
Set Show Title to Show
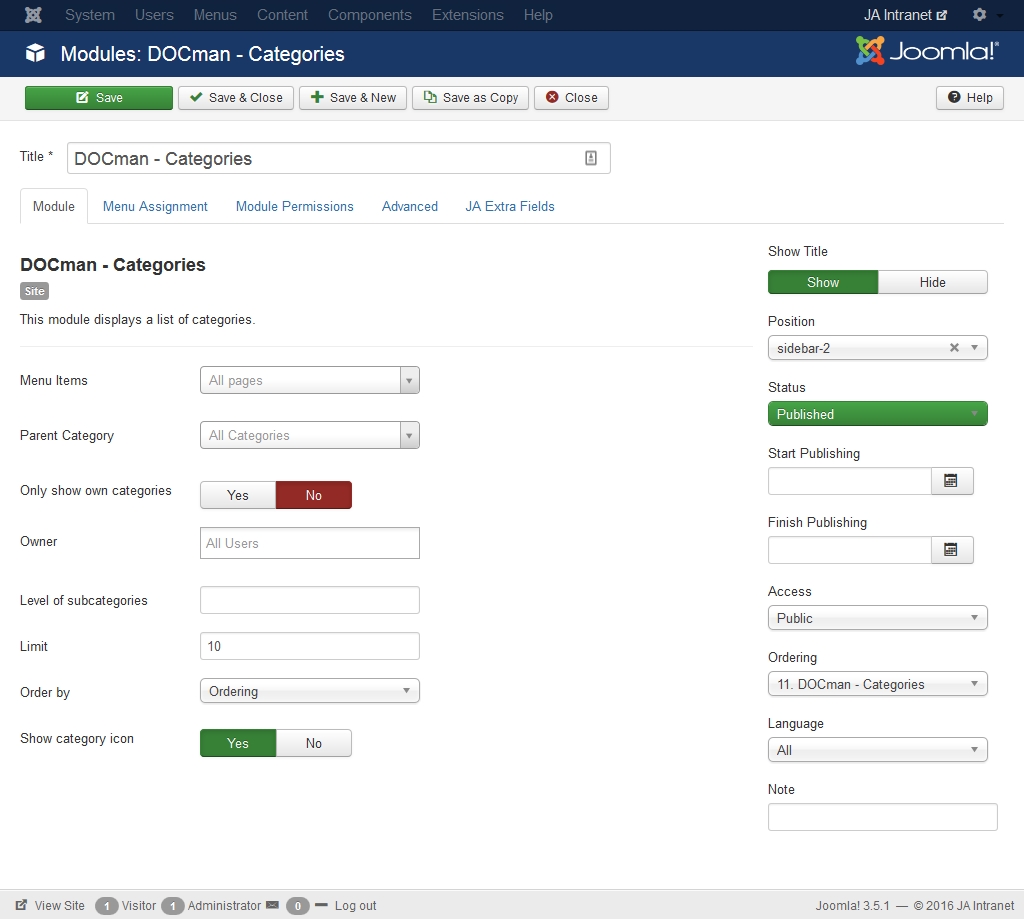(x=823, y=282)
